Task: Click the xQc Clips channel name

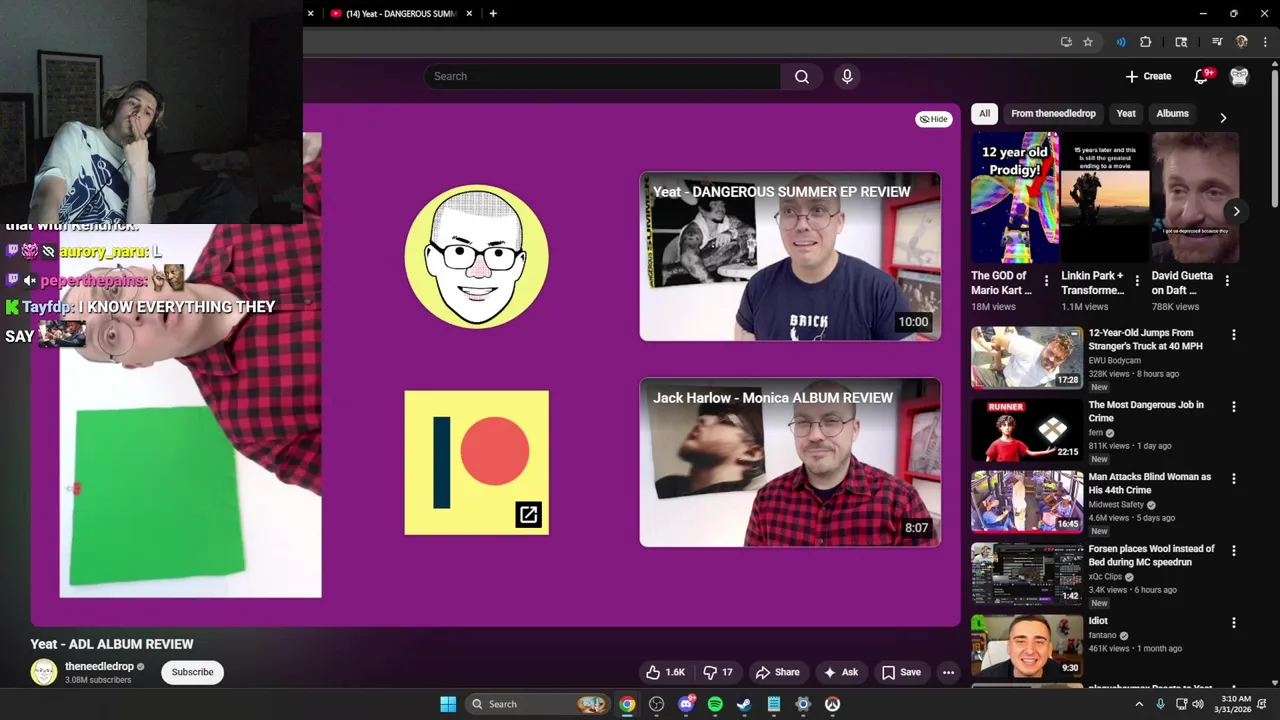Action: 1105,577
